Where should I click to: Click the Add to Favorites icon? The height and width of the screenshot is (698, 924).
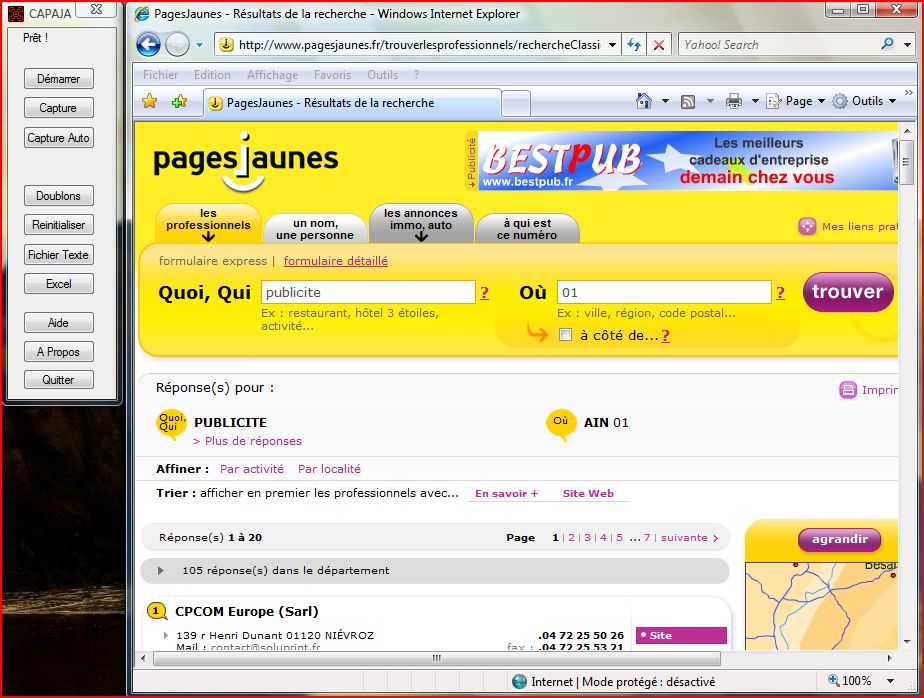[x=179, y=102]
